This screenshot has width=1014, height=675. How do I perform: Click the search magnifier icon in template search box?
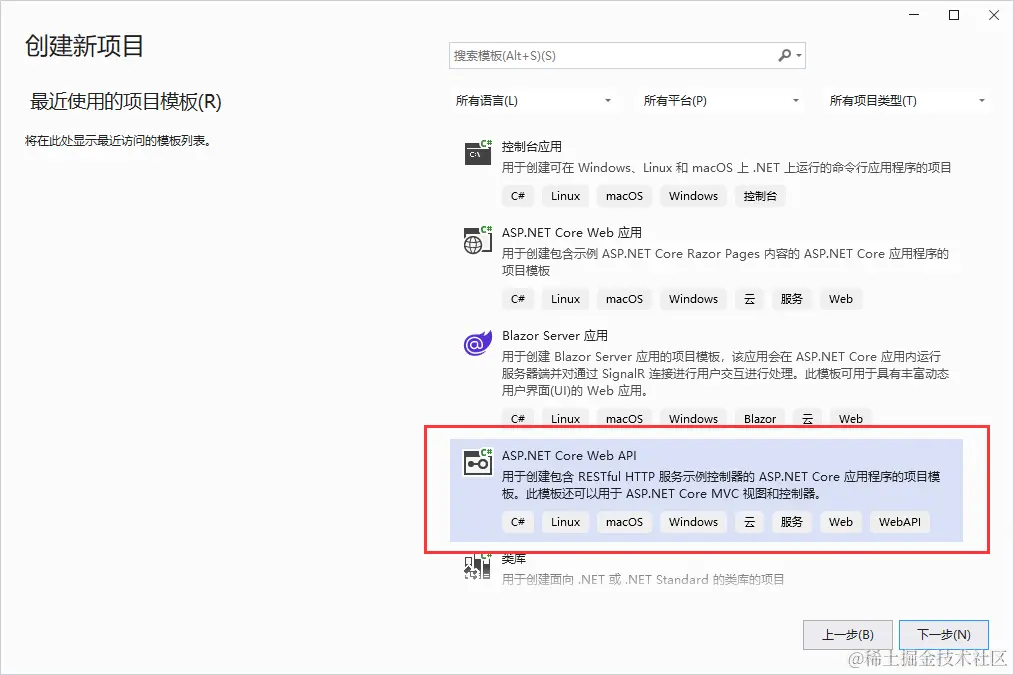(784, 56)
